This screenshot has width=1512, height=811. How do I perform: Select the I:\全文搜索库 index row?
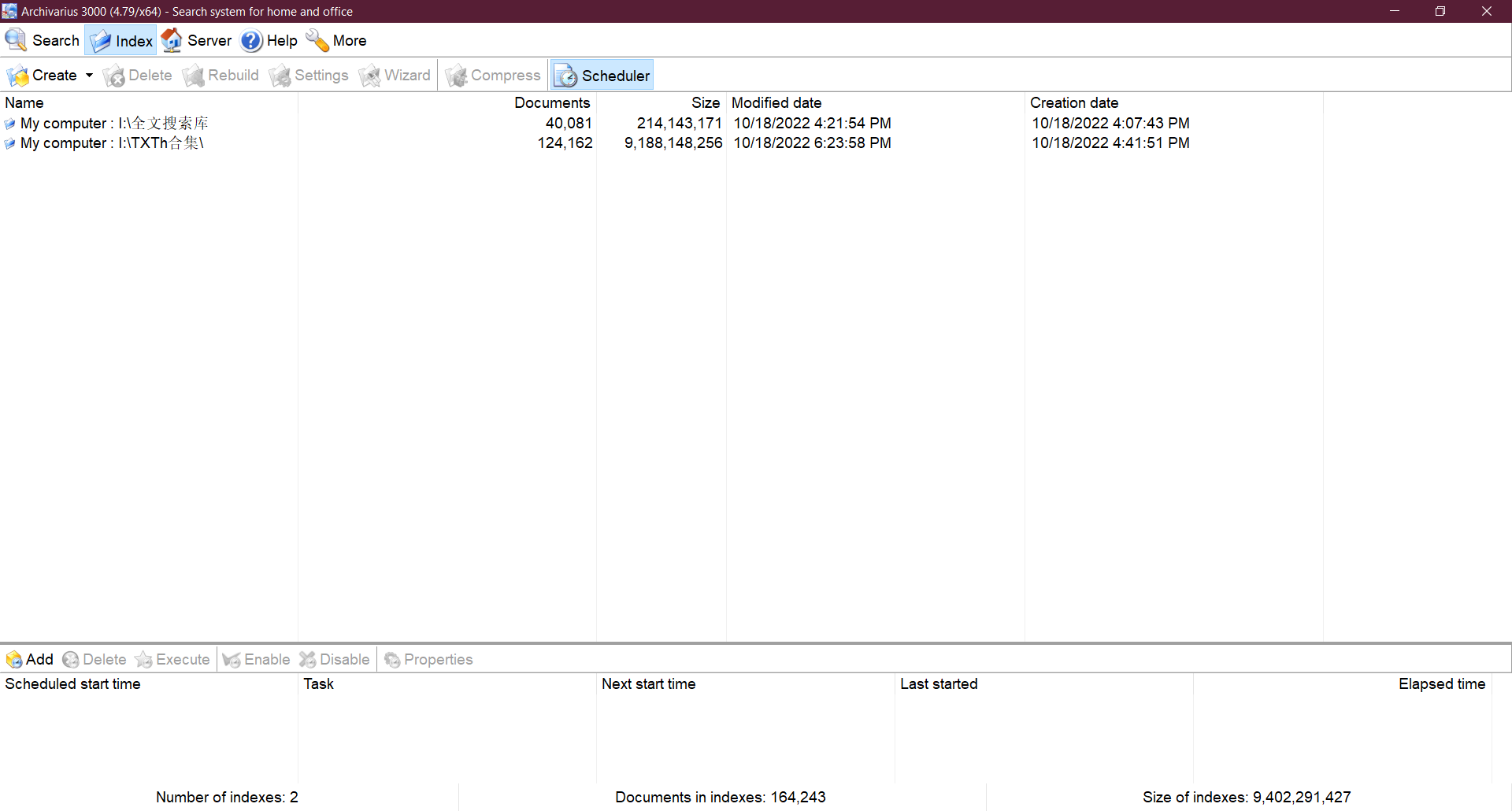[x=114, y=124]
